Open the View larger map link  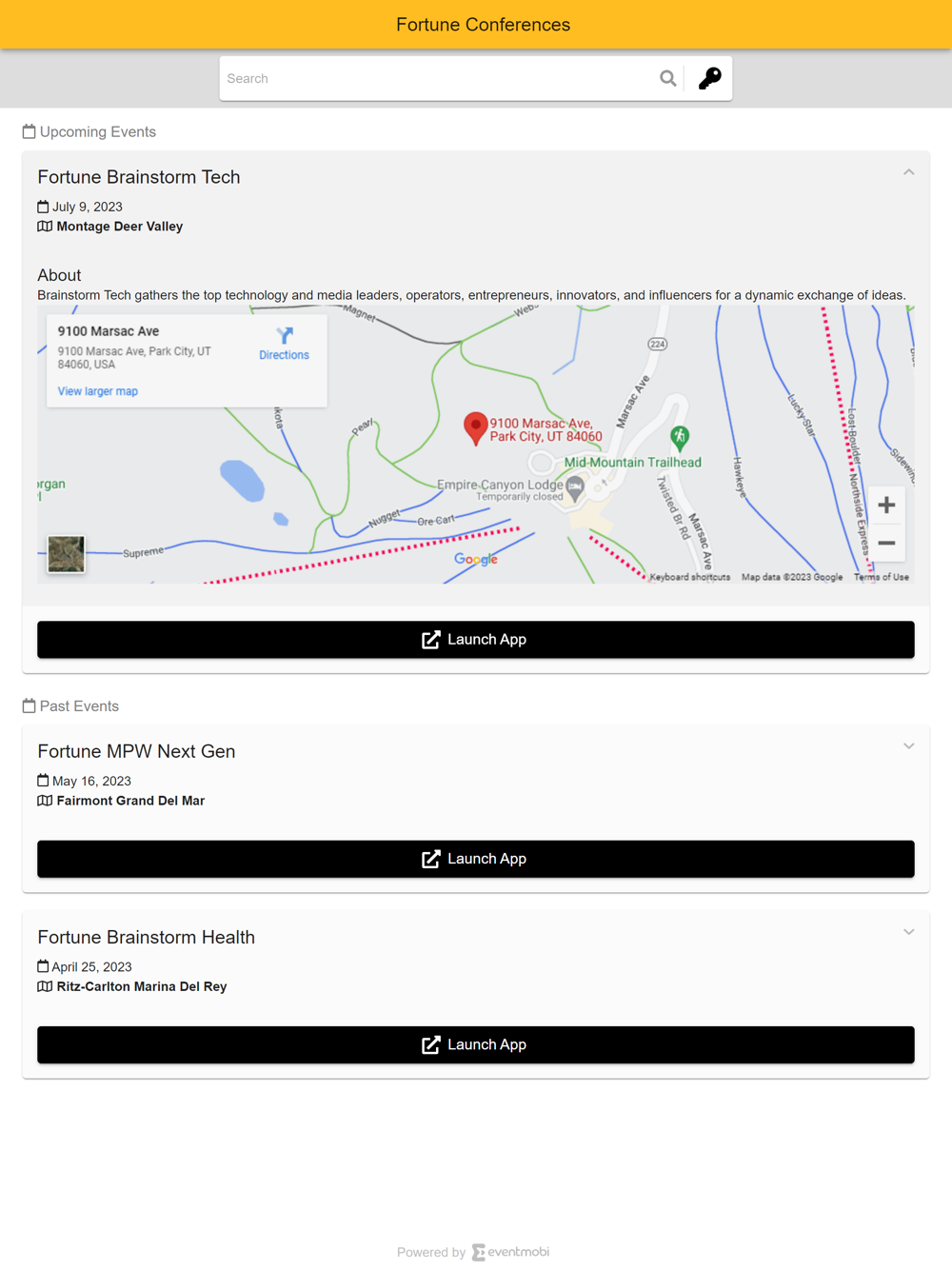tap(97, 391)
